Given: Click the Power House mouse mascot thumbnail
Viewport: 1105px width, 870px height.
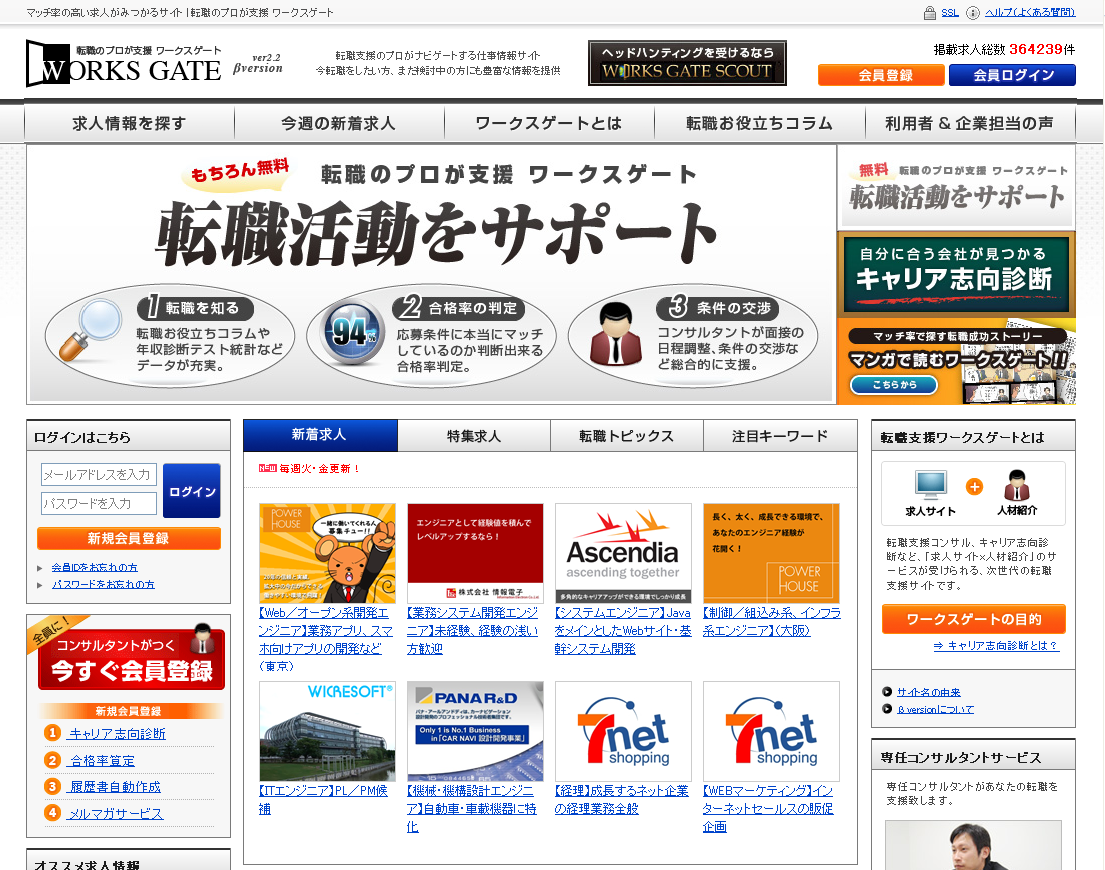Looking at the screenshot, I should click(327, 553).
